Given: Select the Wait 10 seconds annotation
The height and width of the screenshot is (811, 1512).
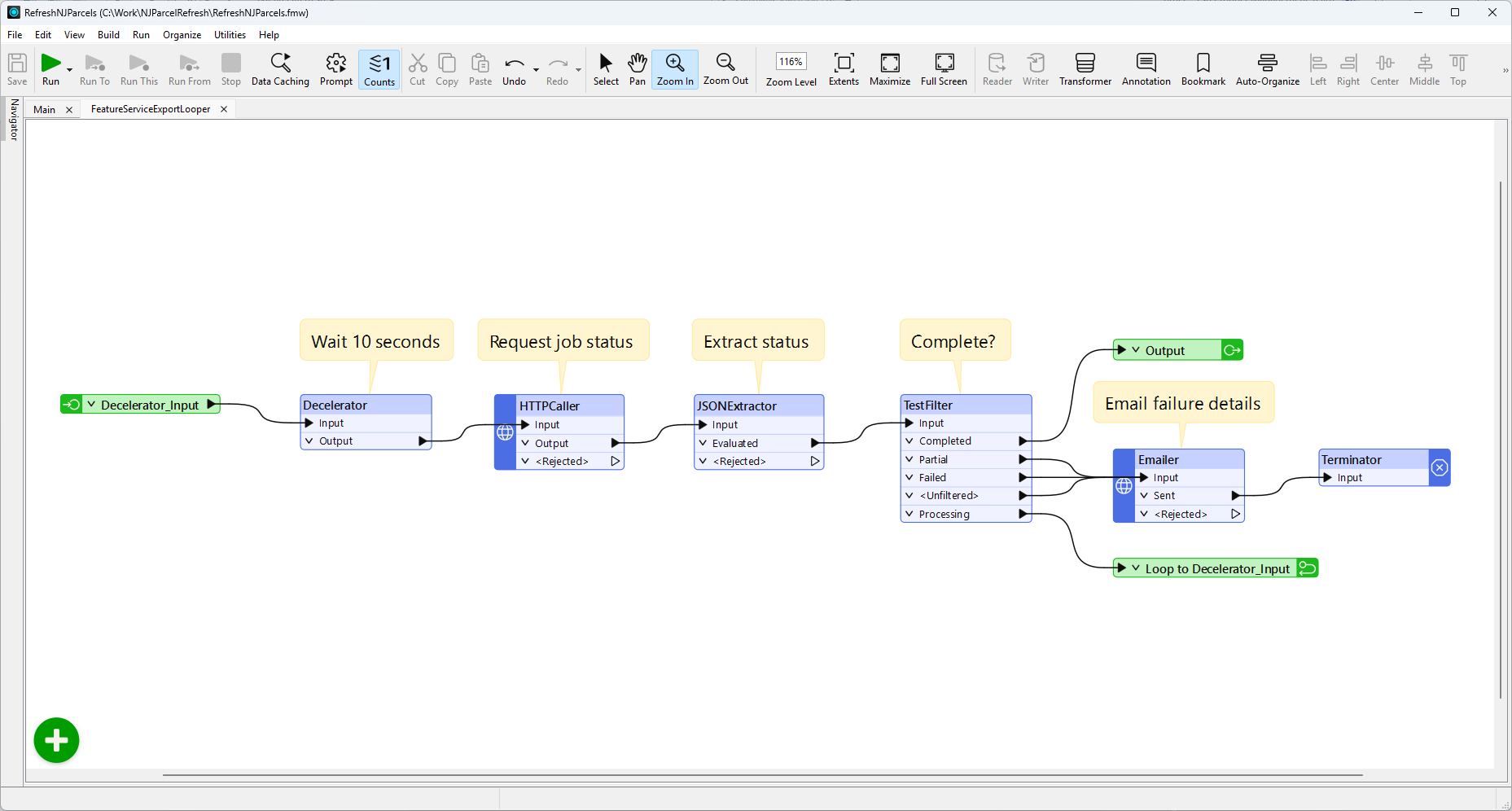Looking at the screenshot, I should (x=375, y=341).
